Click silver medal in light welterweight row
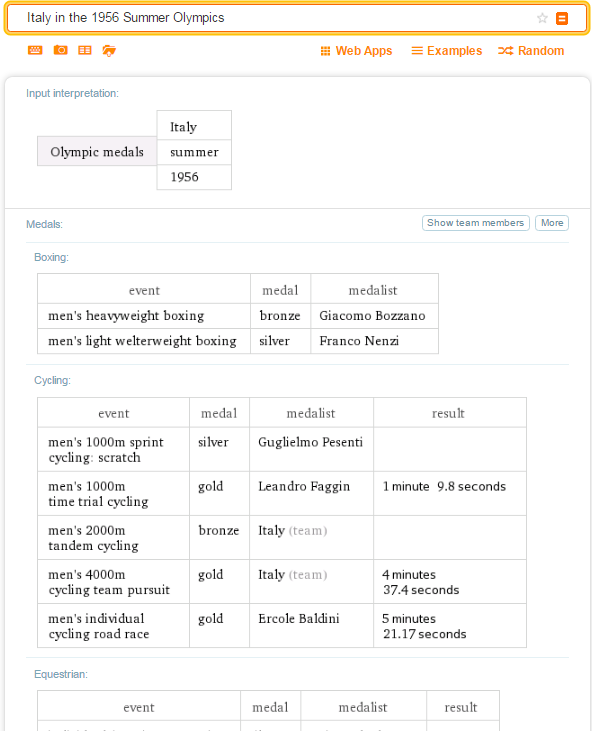Viewport: 592px width, 731px height. pos(274,341)
